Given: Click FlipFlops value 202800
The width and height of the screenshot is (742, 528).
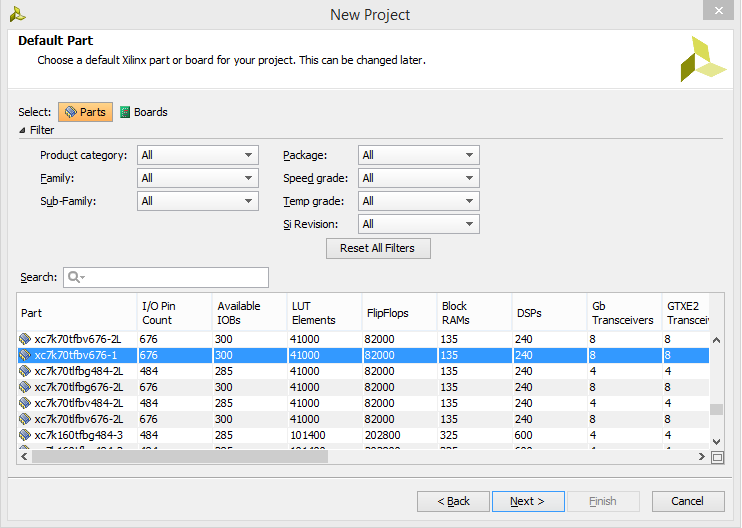Looking at the screenshot, I should point(382,435).
